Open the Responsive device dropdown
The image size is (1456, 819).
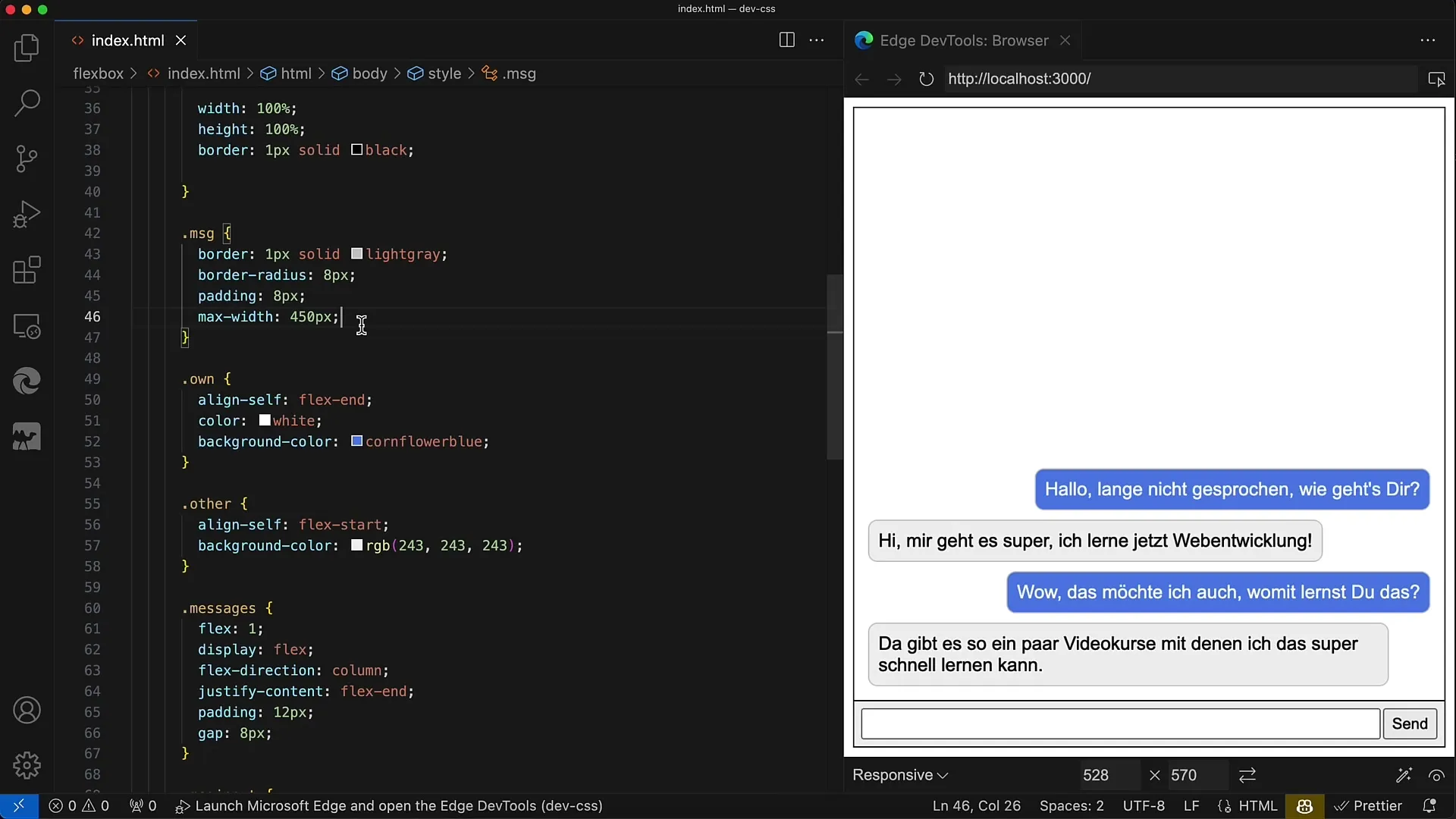(x=900, y=775)
